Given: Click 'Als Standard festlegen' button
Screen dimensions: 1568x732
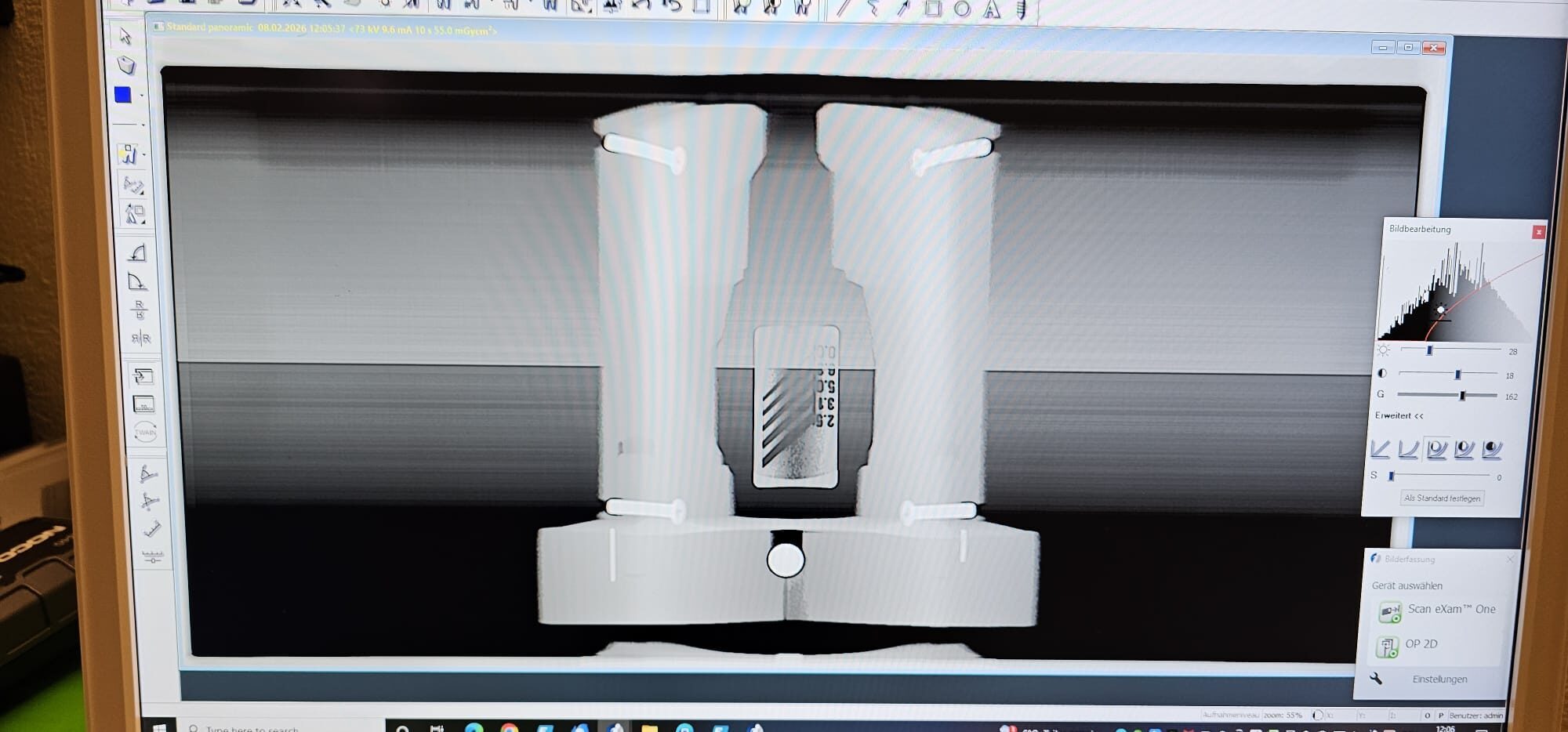Looking at the screenshot, I should pos(1442,498).
